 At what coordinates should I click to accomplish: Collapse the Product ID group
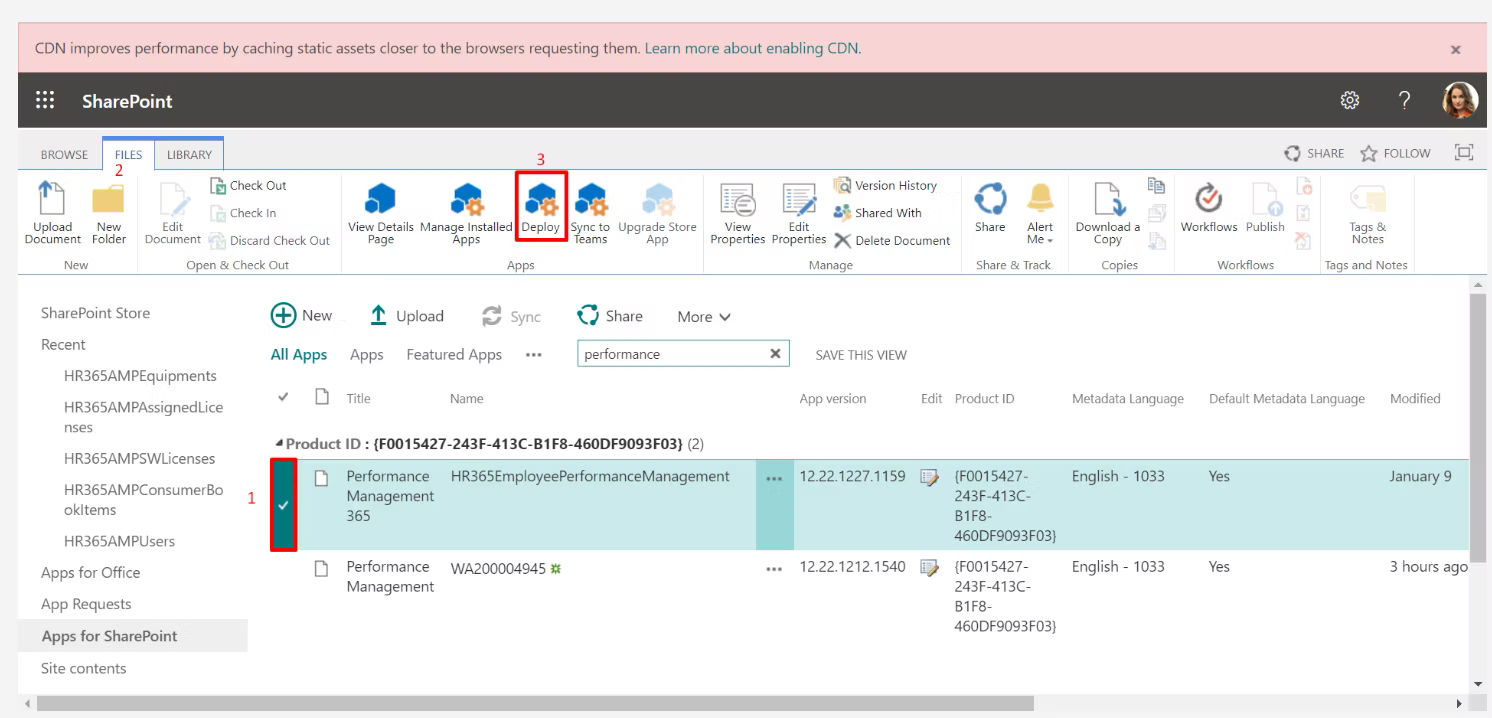(x=280, y=443)
